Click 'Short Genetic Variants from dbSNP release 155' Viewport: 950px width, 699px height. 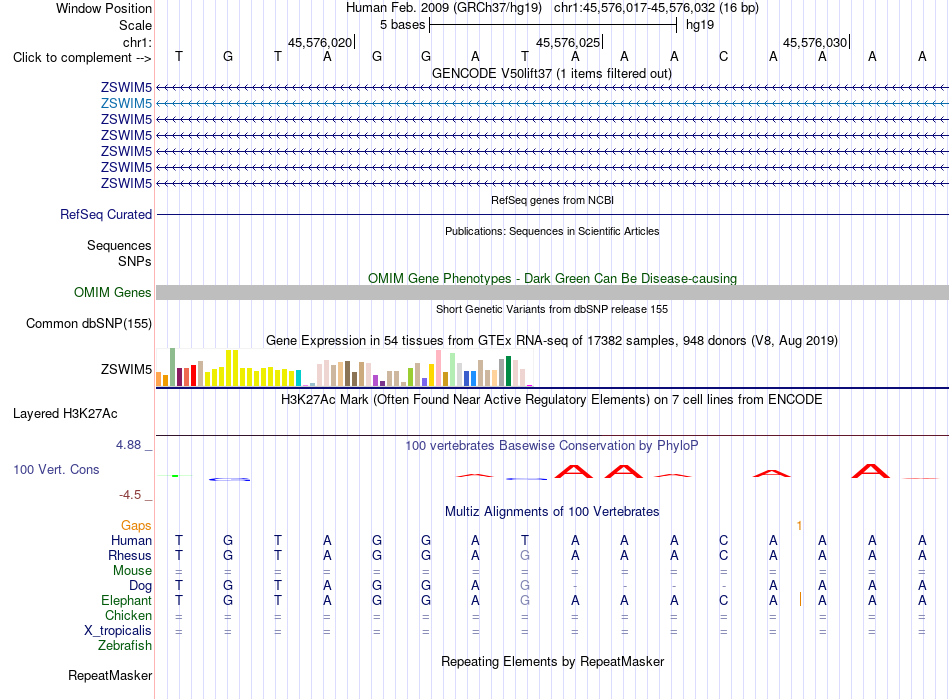tap(552, 310)
